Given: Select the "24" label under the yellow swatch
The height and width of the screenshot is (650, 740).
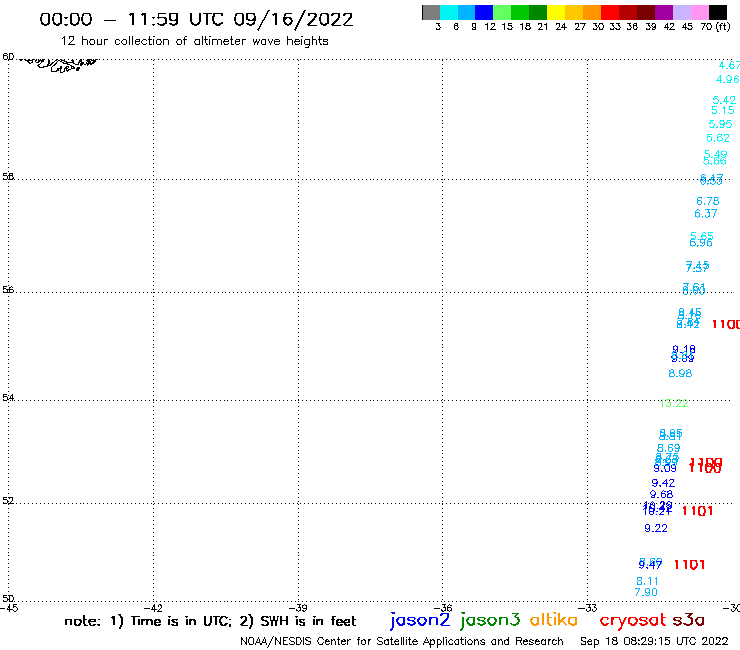Looking at the screenshot, I should point(561,27).
